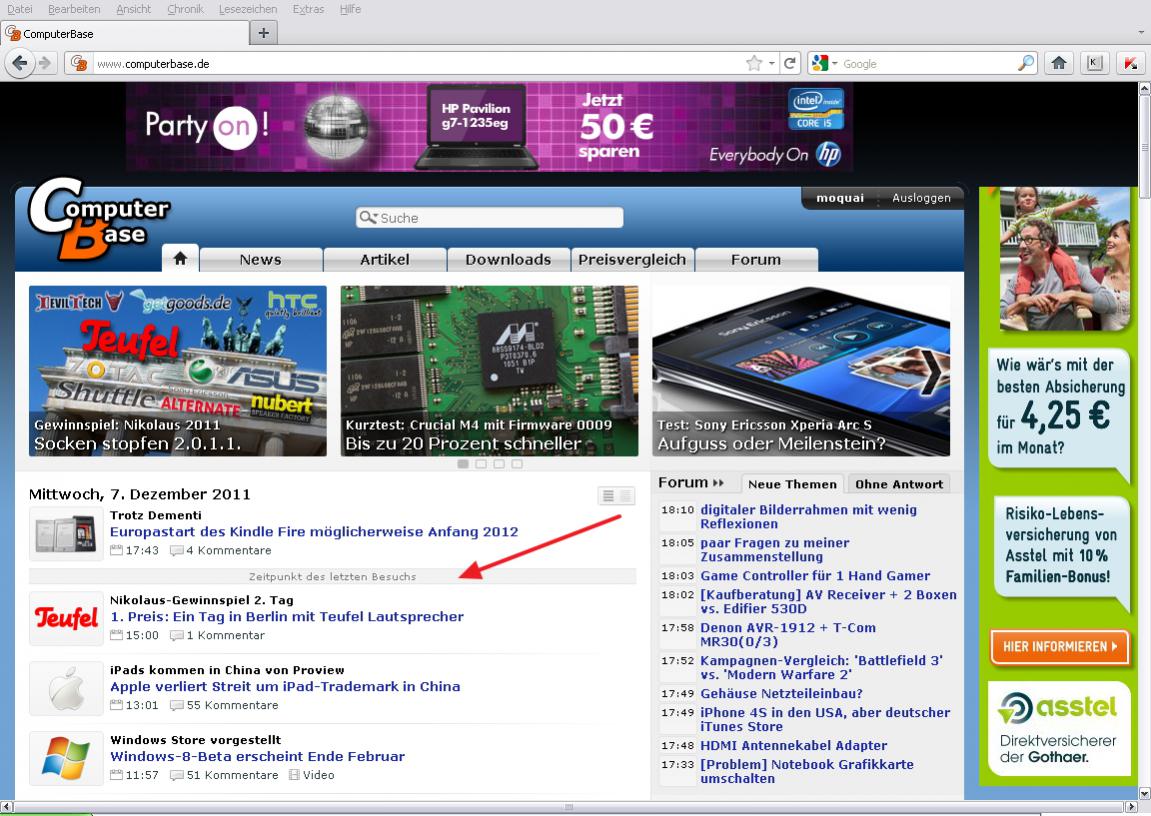Go back with the browser back arrow

[20, 64]
